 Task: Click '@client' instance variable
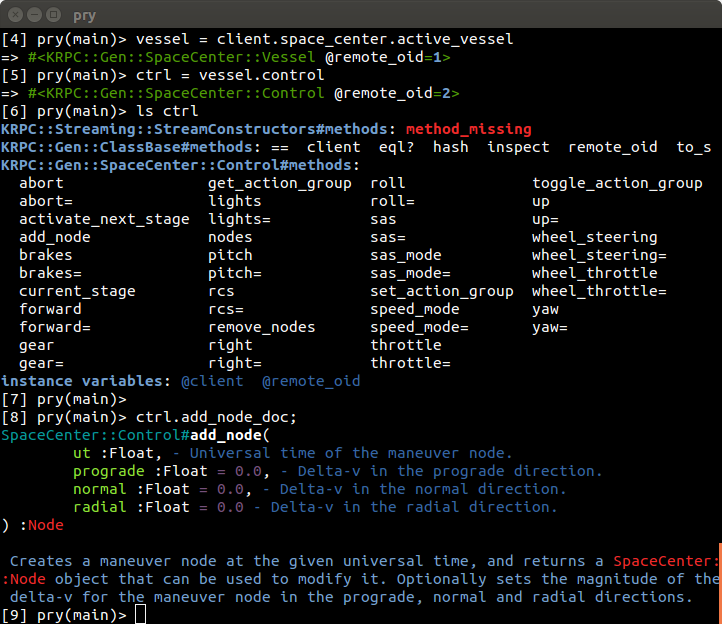(x=212, y=381)
